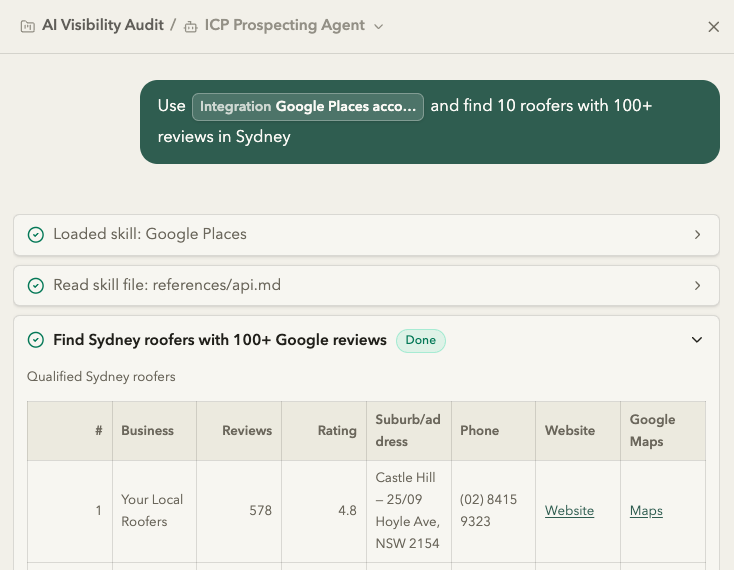Close the agent panel with X
The image size is (734, 570).
coord(713,27)
